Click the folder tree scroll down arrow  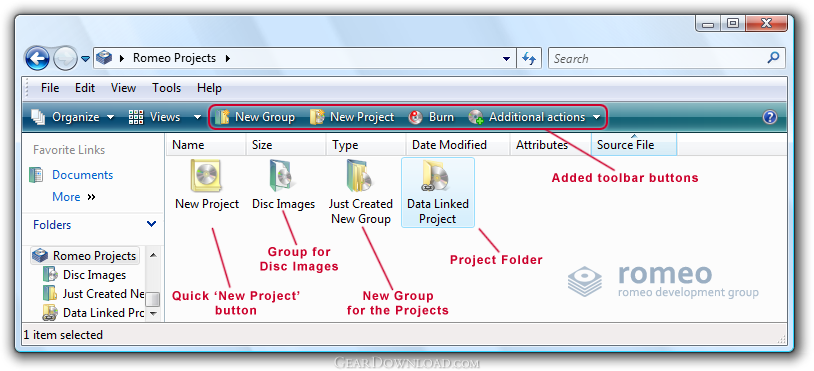(x=153, y=313)
